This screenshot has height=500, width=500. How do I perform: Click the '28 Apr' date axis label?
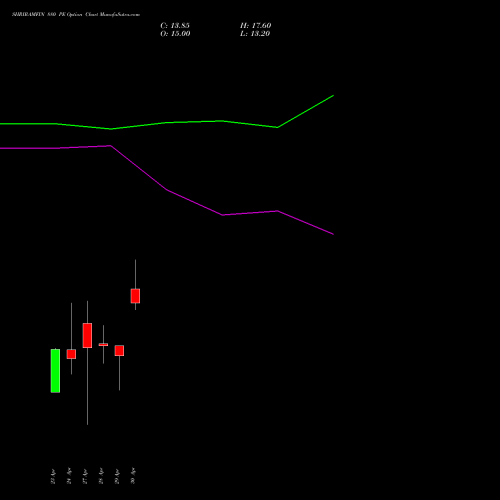pyautogui.click(x=101, y=477)
